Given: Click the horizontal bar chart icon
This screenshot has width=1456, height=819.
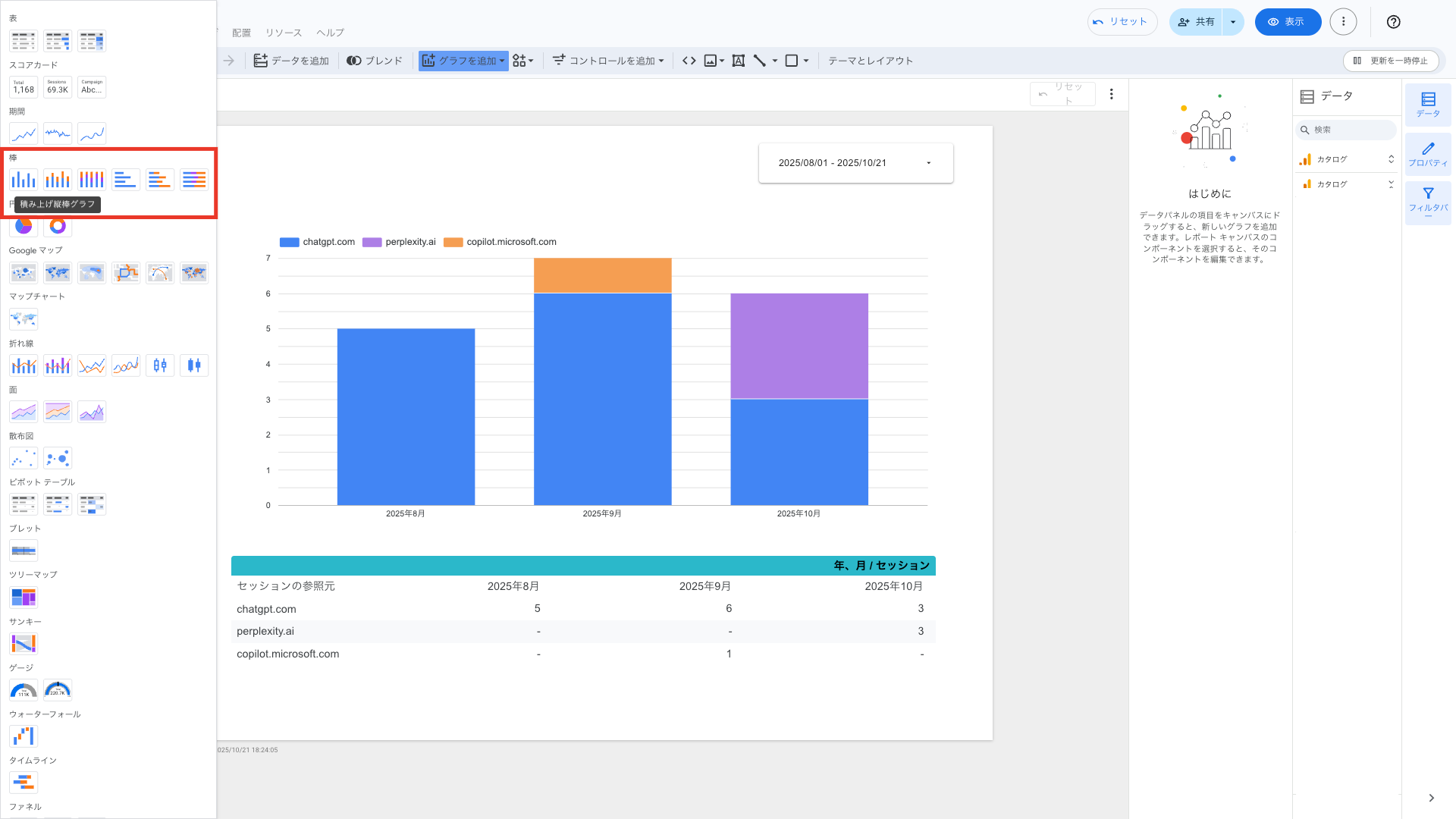Looking at the screenshot, I should pos(126,180).
